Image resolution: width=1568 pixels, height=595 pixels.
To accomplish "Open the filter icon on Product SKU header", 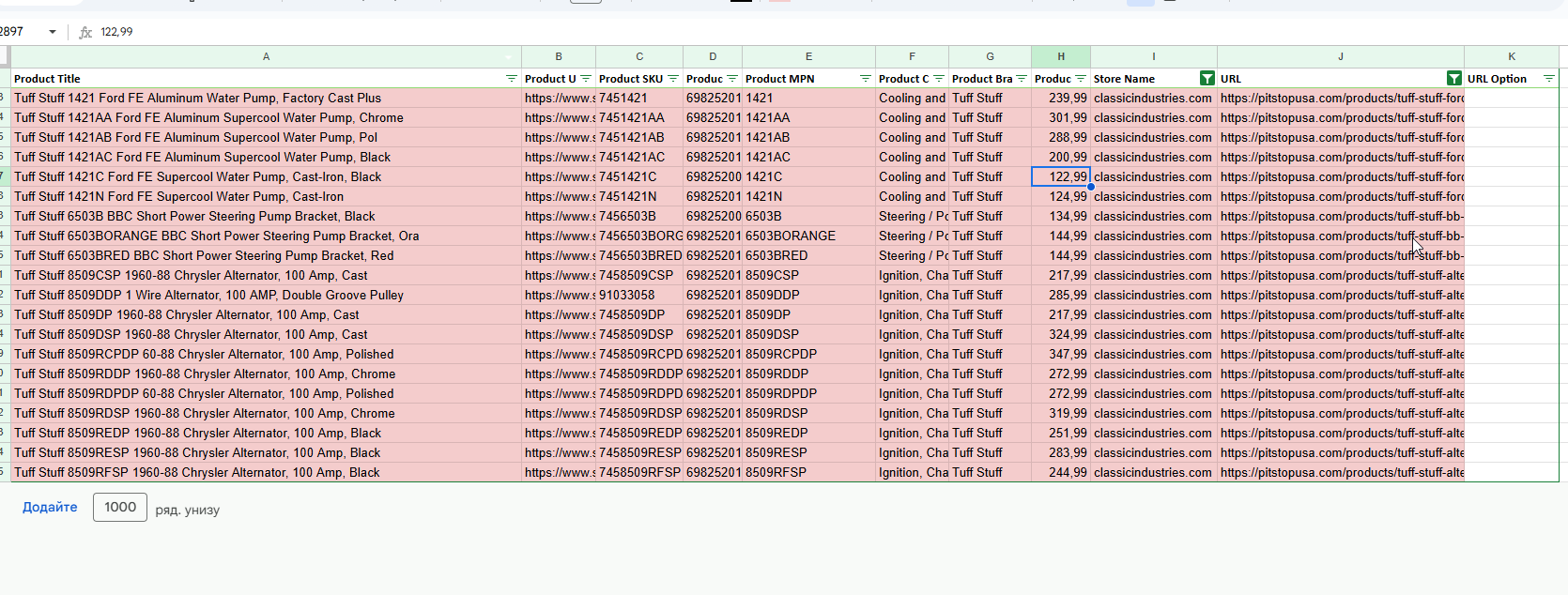I will (673, 79).
